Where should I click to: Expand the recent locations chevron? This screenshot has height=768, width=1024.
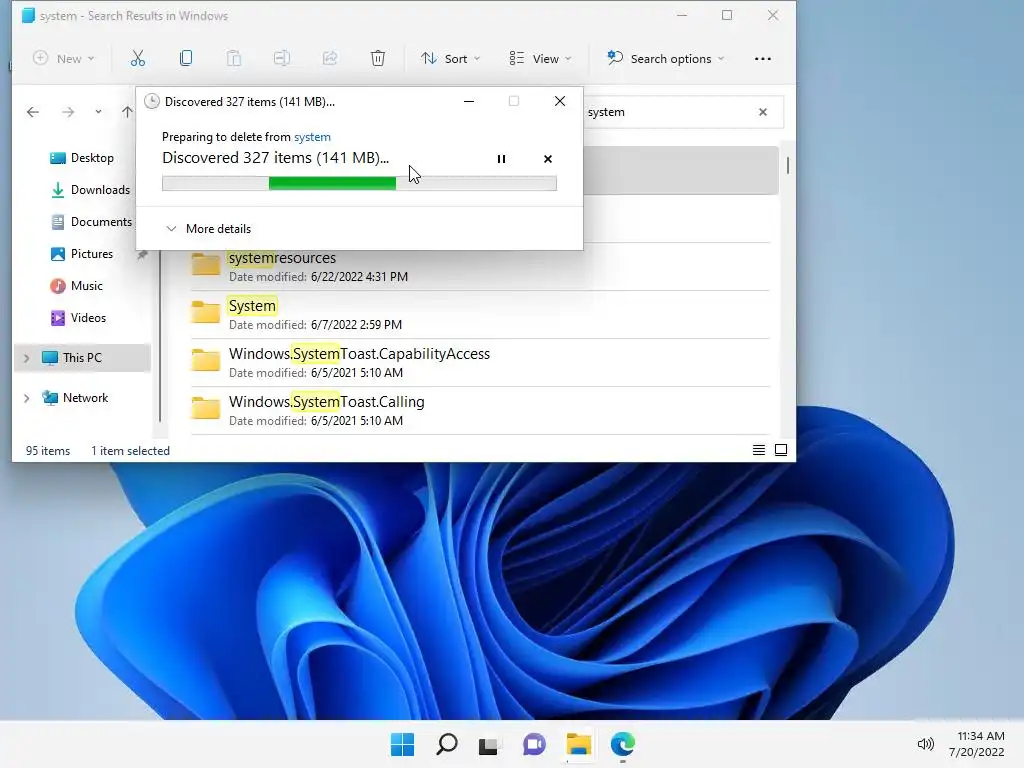98,112
